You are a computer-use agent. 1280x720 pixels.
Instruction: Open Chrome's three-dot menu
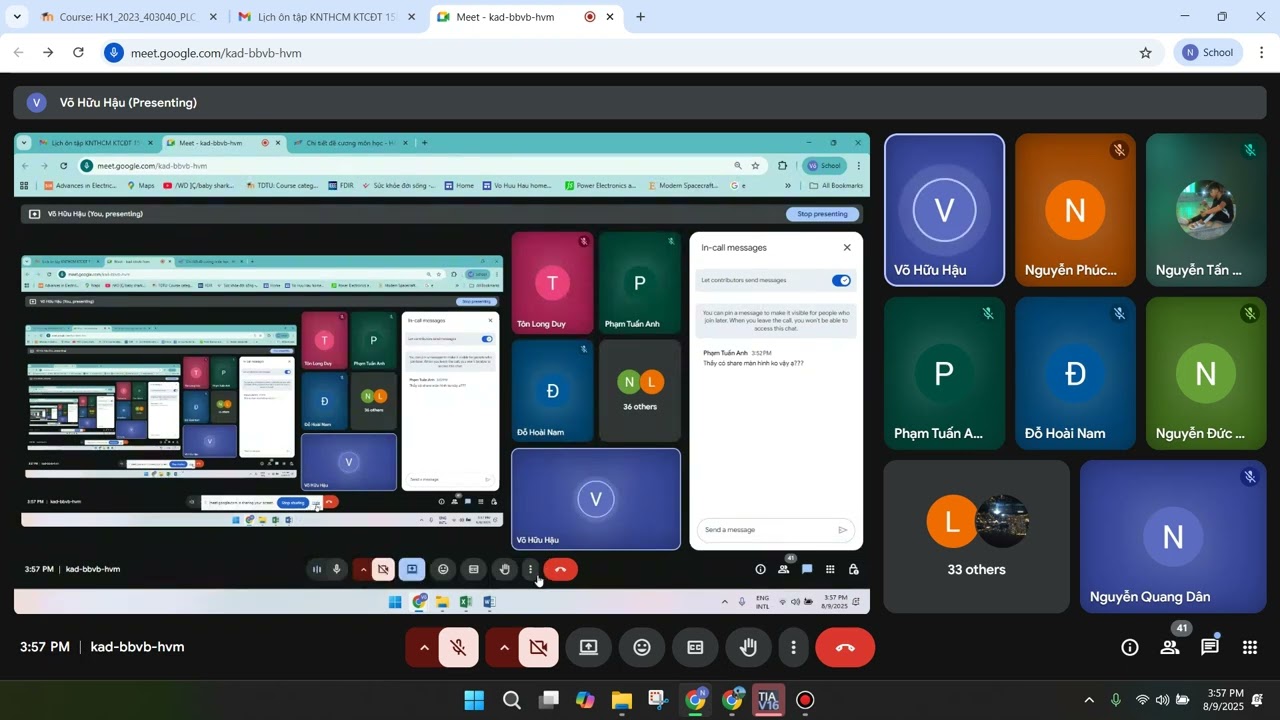coord(1261,53)
